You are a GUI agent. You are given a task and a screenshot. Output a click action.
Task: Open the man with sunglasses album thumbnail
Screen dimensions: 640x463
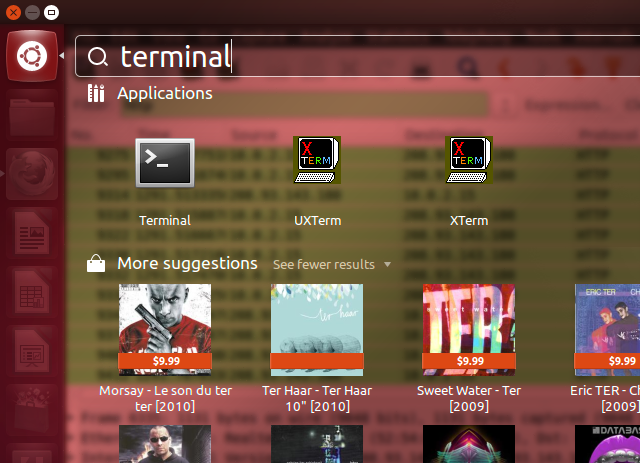[165, 444]
